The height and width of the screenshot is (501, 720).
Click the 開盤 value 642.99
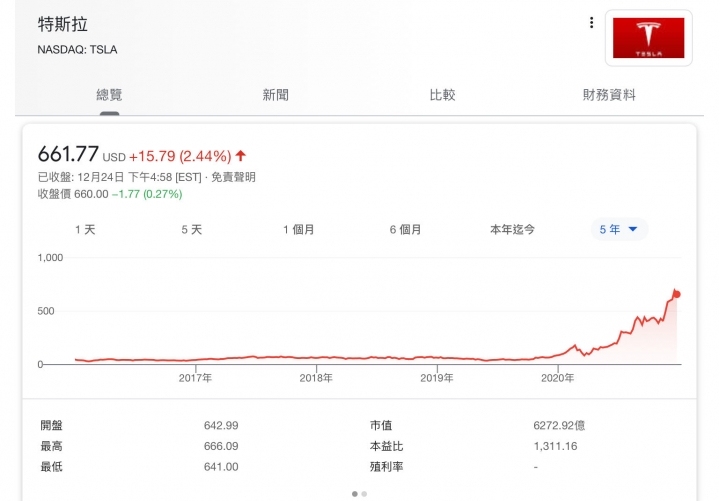pyautogui.click(x=221, y=426)
